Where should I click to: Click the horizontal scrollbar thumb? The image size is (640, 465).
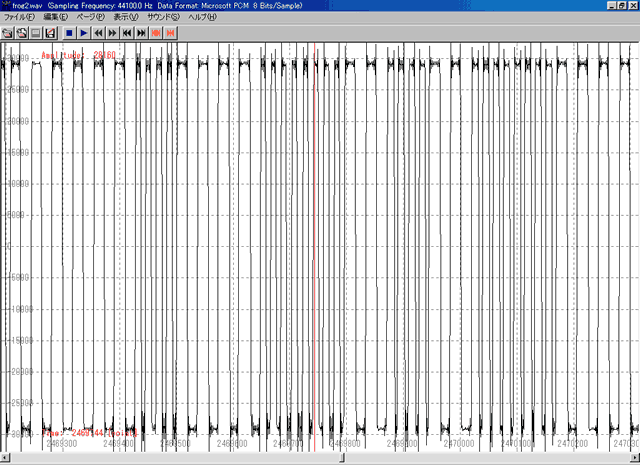[x=343, y=458]
